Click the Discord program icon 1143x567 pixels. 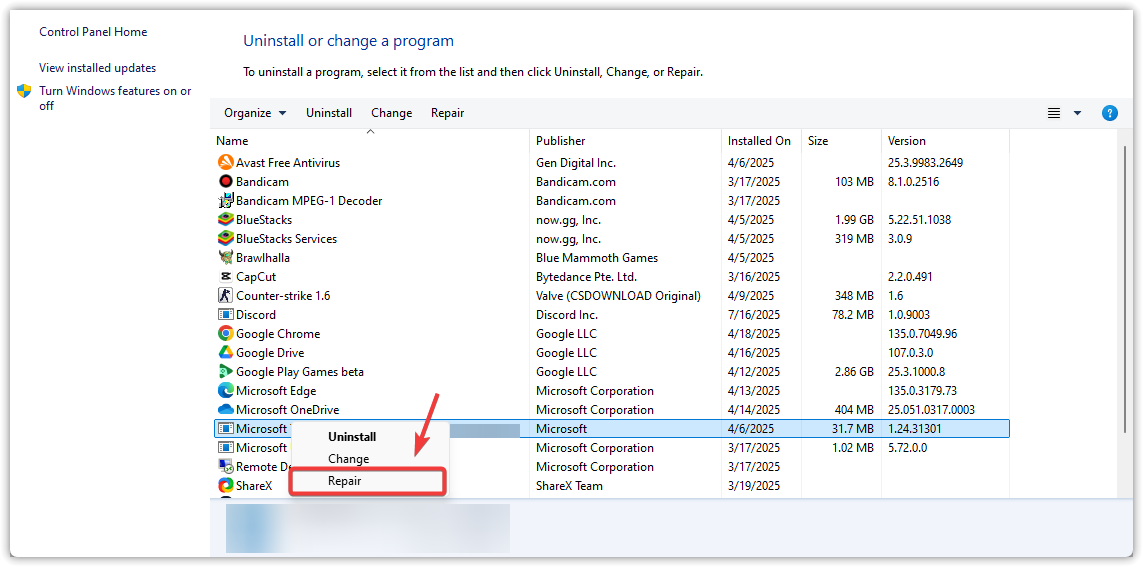point(225,314)
